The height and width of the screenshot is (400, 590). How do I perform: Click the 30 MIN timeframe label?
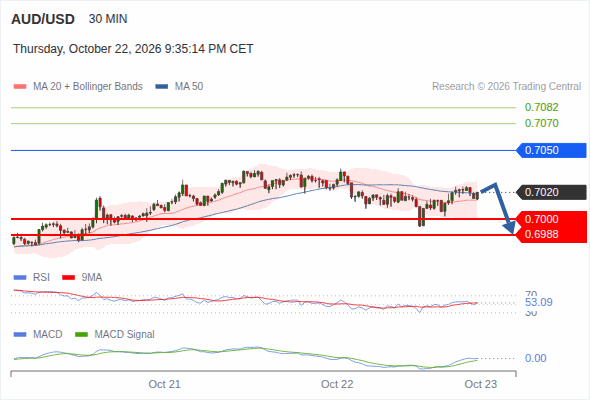click(108, 19)
